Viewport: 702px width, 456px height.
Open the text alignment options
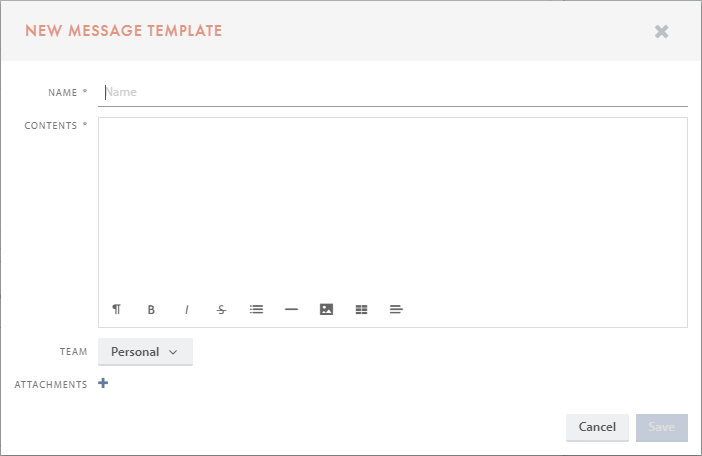coord(396,309)
